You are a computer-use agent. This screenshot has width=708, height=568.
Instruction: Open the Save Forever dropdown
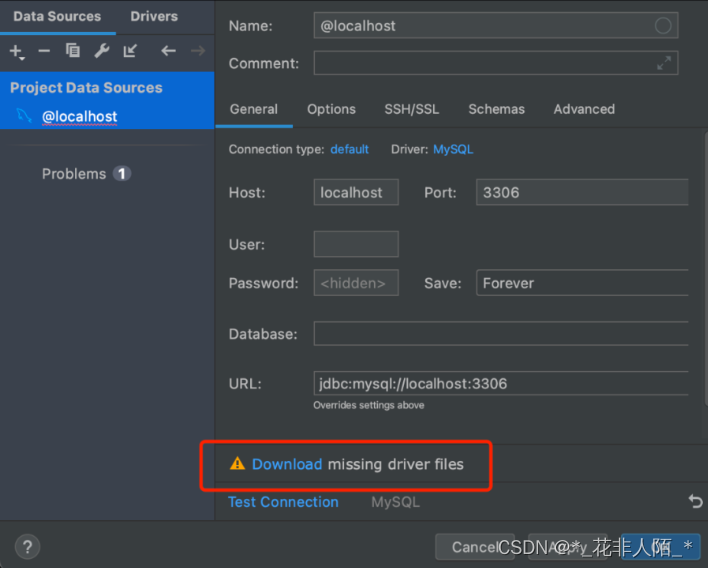[582, 283]
